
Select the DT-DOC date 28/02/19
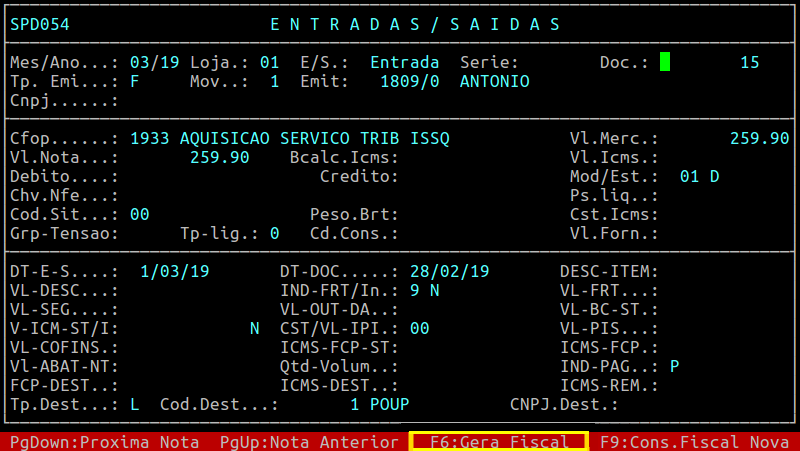coord(449,271)
